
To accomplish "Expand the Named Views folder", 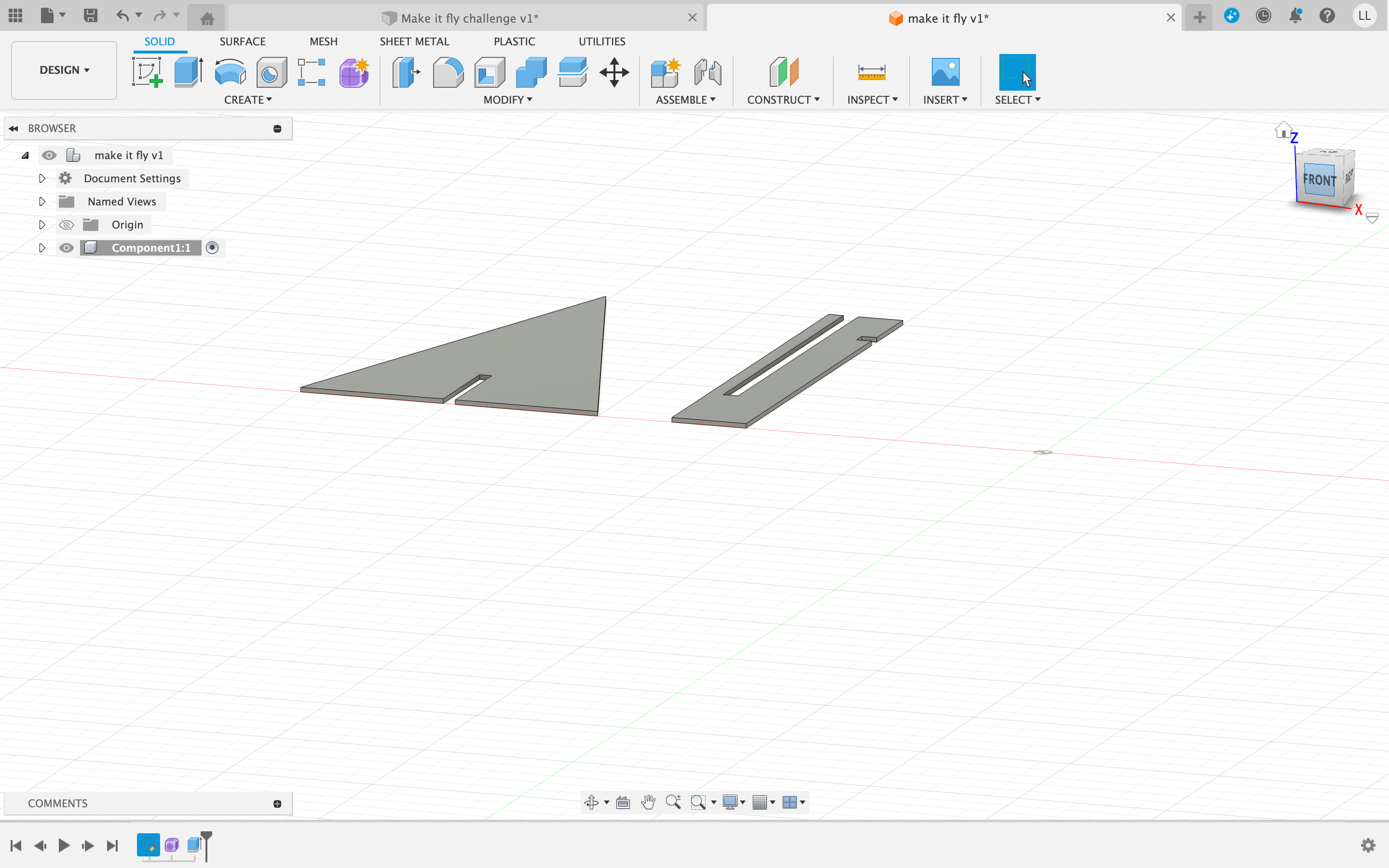I will pos(41,201).
